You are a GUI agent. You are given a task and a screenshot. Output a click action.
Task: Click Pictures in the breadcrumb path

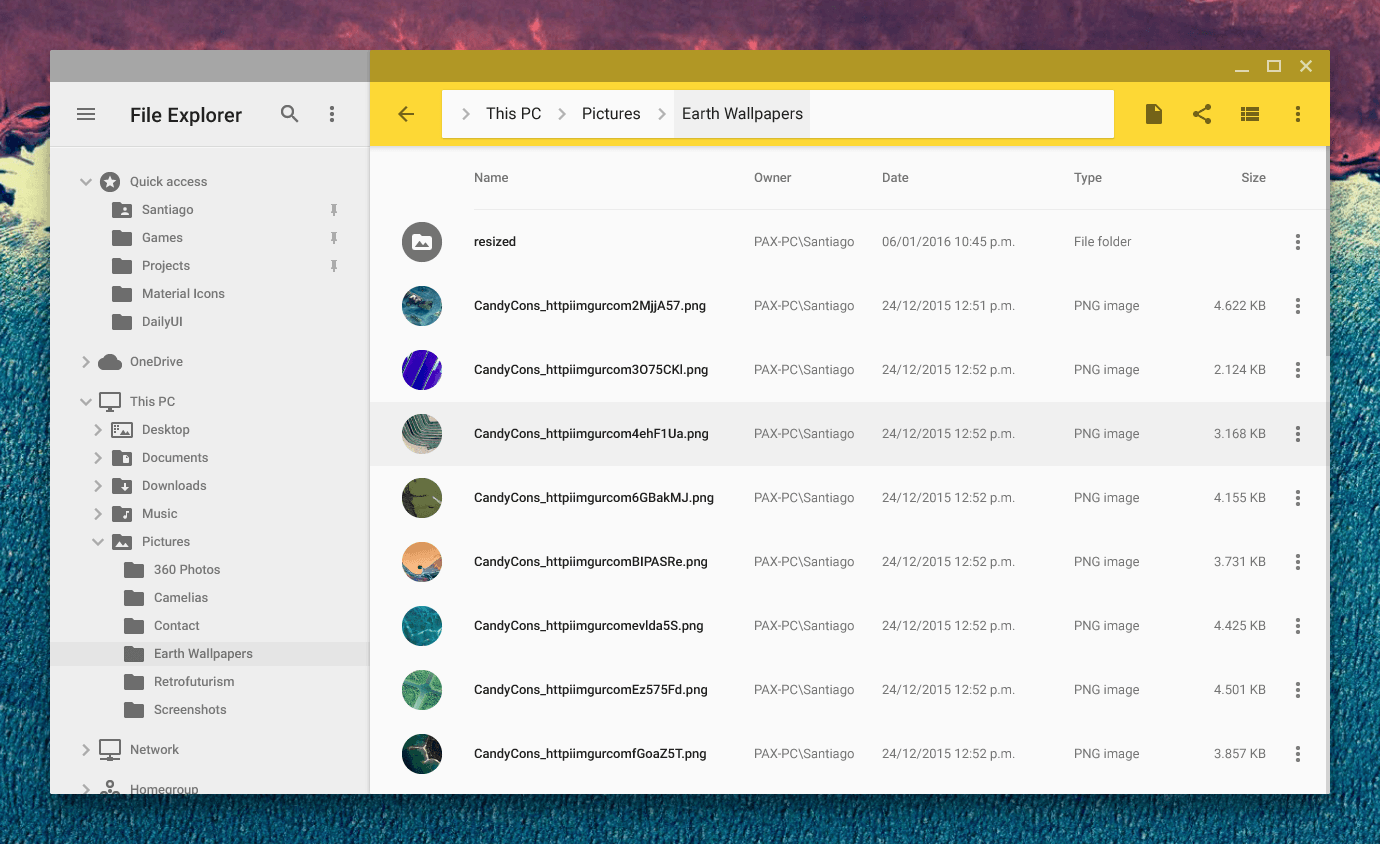(611, 114)
